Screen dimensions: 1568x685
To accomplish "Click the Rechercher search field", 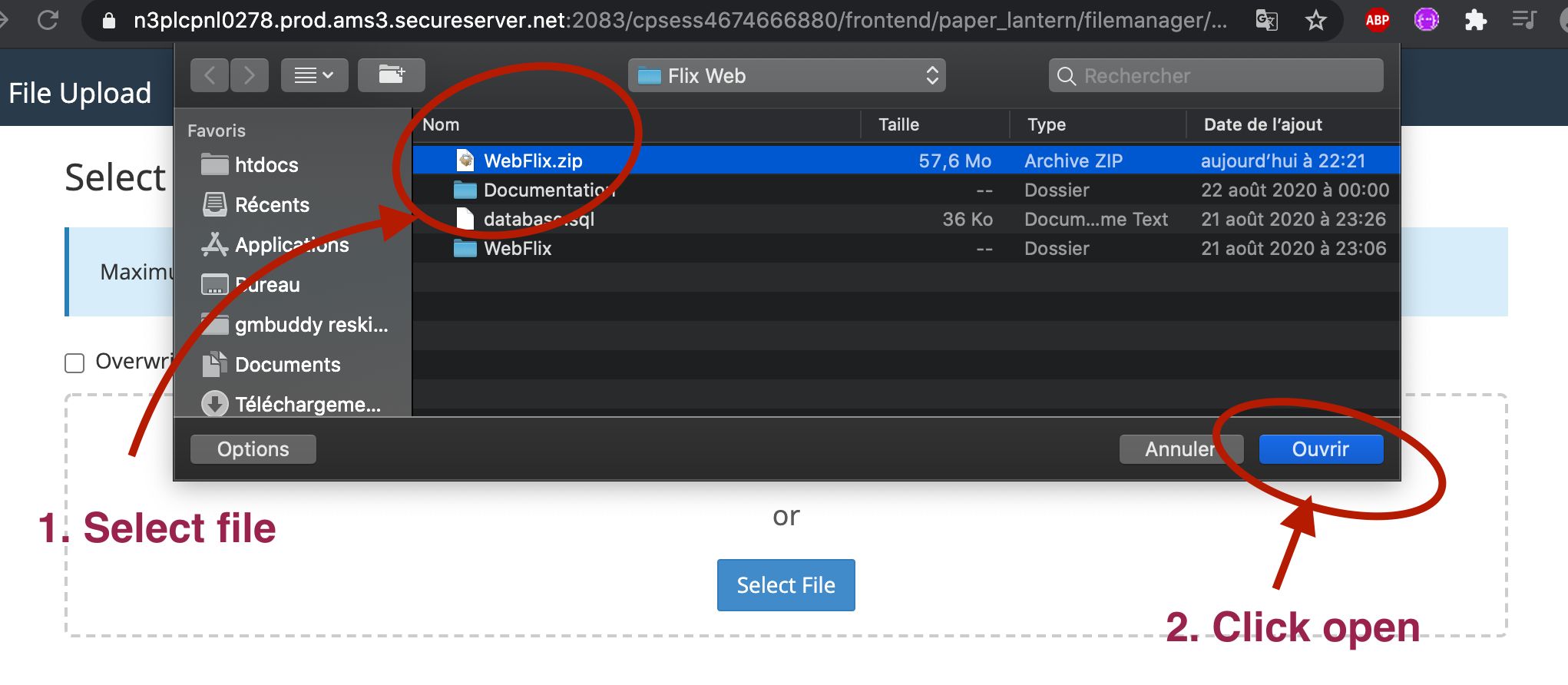I will click(x=1216, y=75).
